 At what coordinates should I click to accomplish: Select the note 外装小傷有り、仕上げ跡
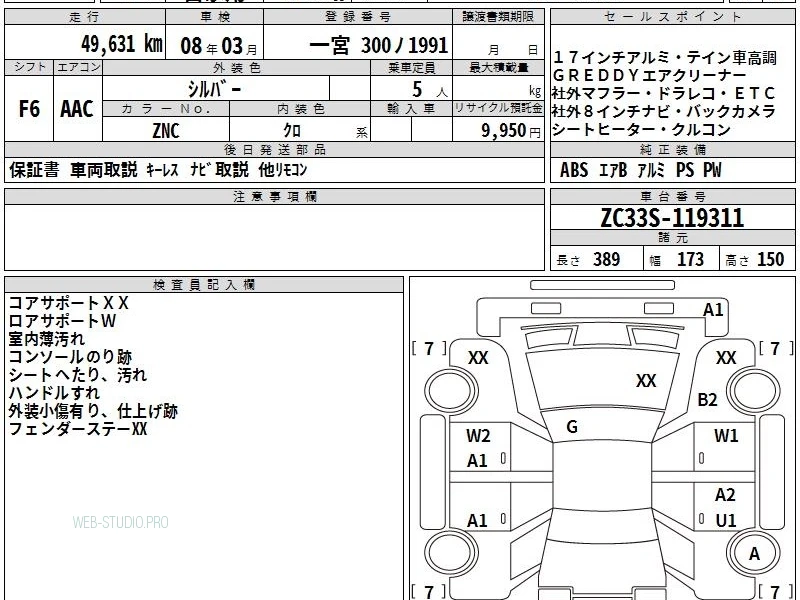(x=93, y=411)
